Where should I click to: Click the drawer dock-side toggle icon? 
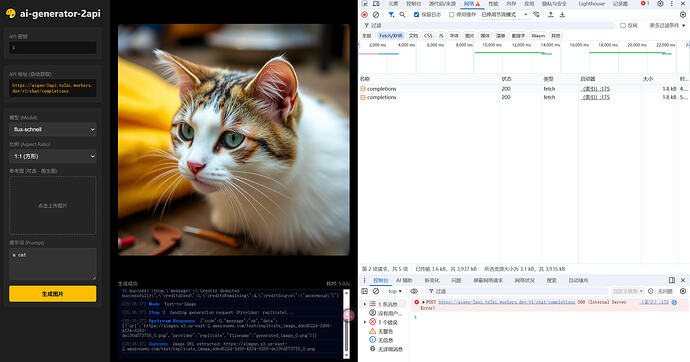pos(672,280)
